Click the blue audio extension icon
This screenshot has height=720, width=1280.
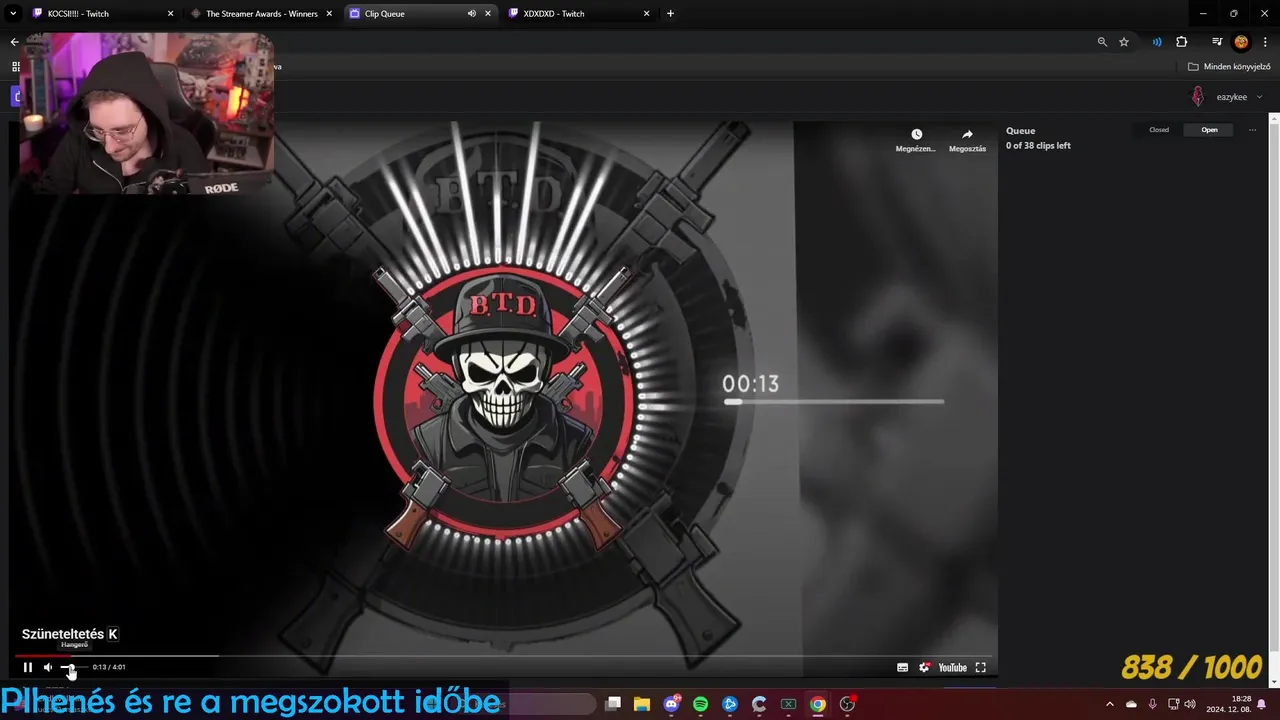coord(1157,42)
